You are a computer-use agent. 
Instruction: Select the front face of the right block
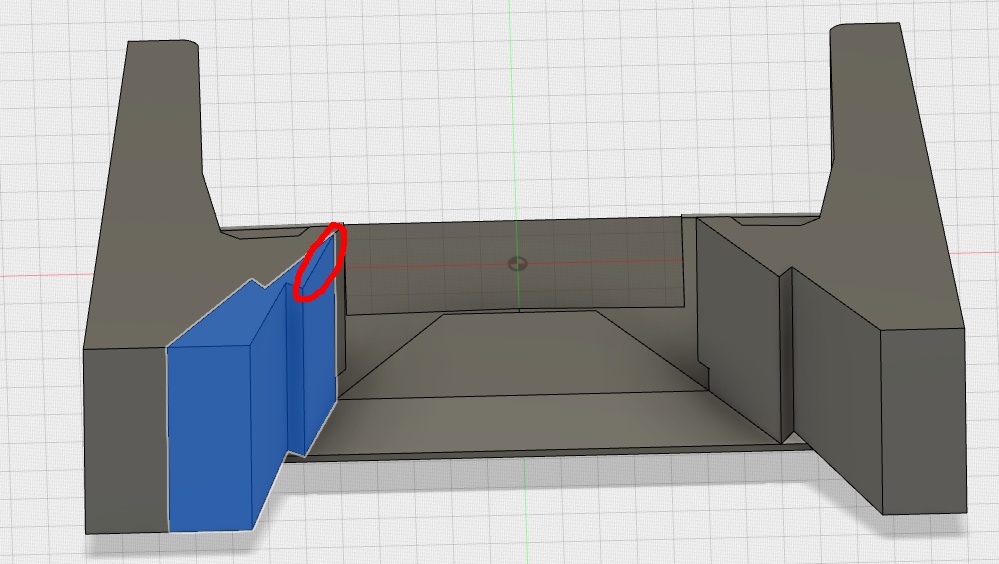coord(924,421)
